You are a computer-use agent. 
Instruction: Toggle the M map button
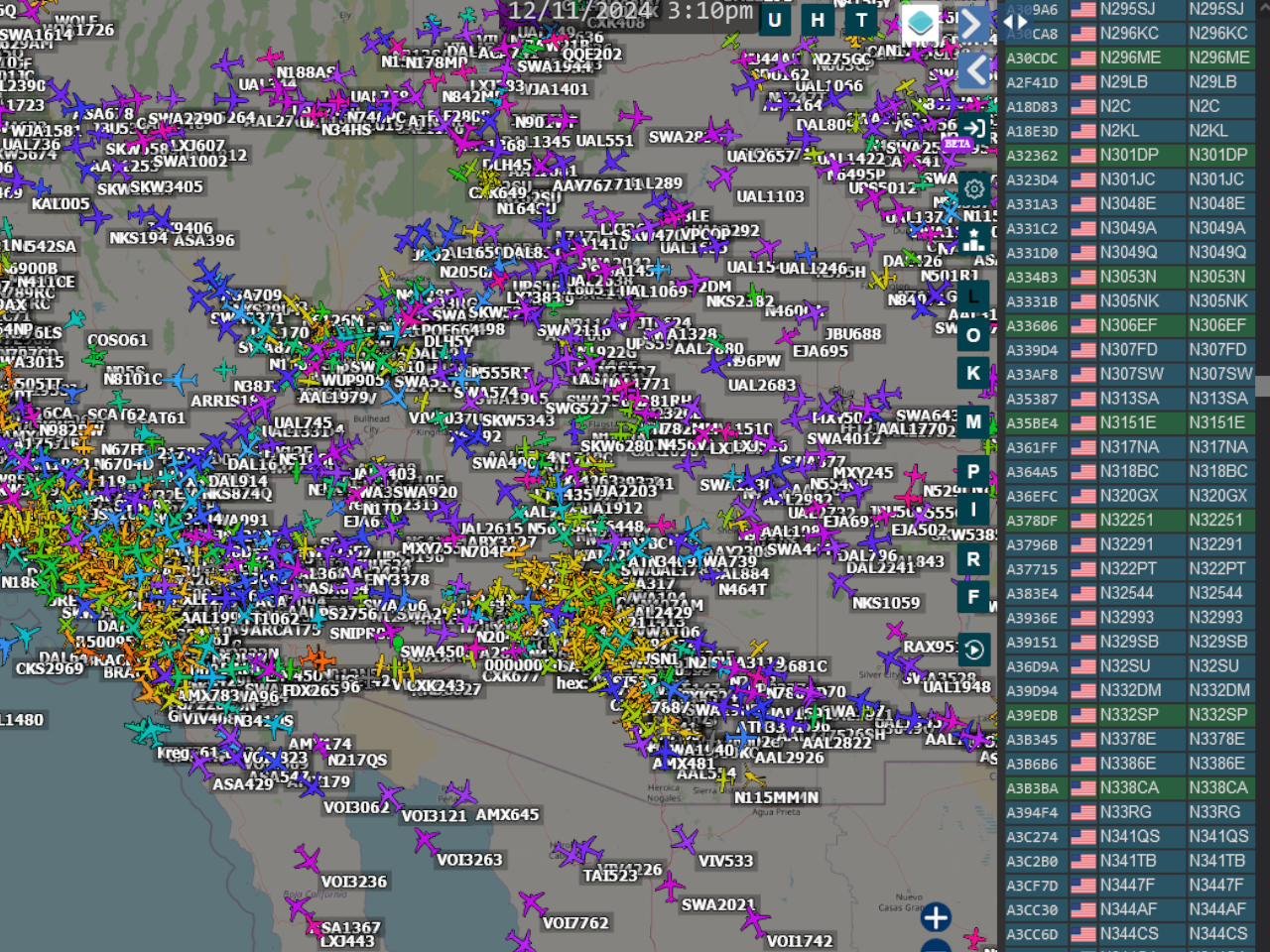[x=973, y=422]
